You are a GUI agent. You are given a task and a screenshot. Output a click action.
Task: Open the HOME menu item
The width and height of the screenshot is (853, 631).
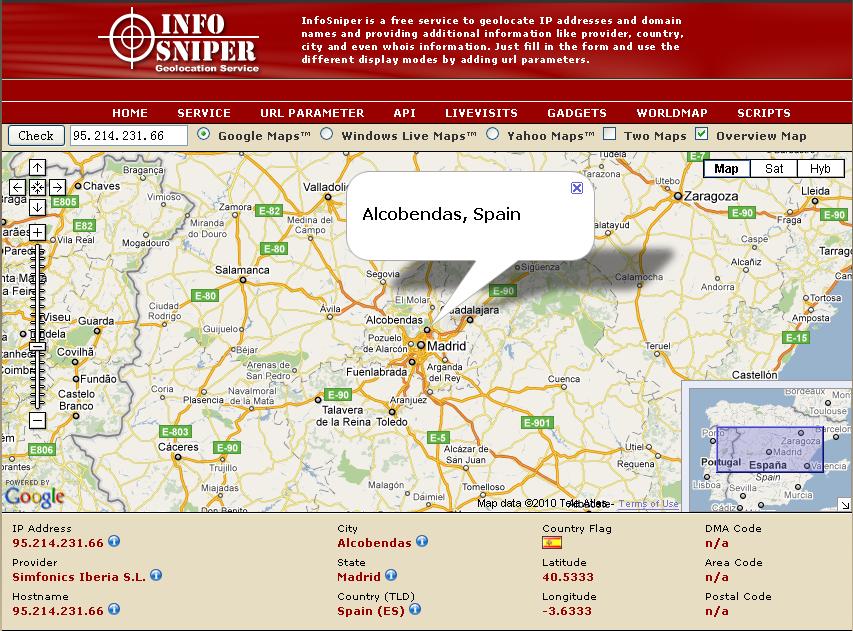pyautogui.click(x=130, y=113)
